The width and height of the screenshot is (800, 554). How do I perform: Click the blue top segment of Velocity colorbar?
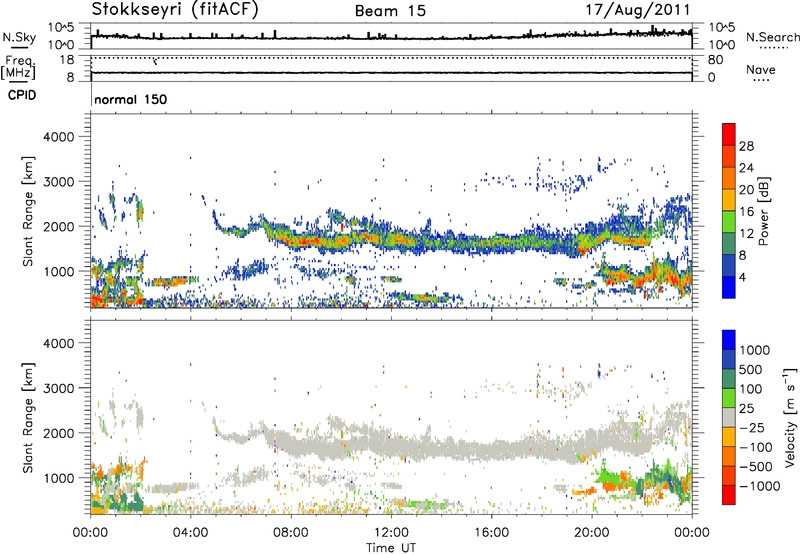[x=729, y=340]
